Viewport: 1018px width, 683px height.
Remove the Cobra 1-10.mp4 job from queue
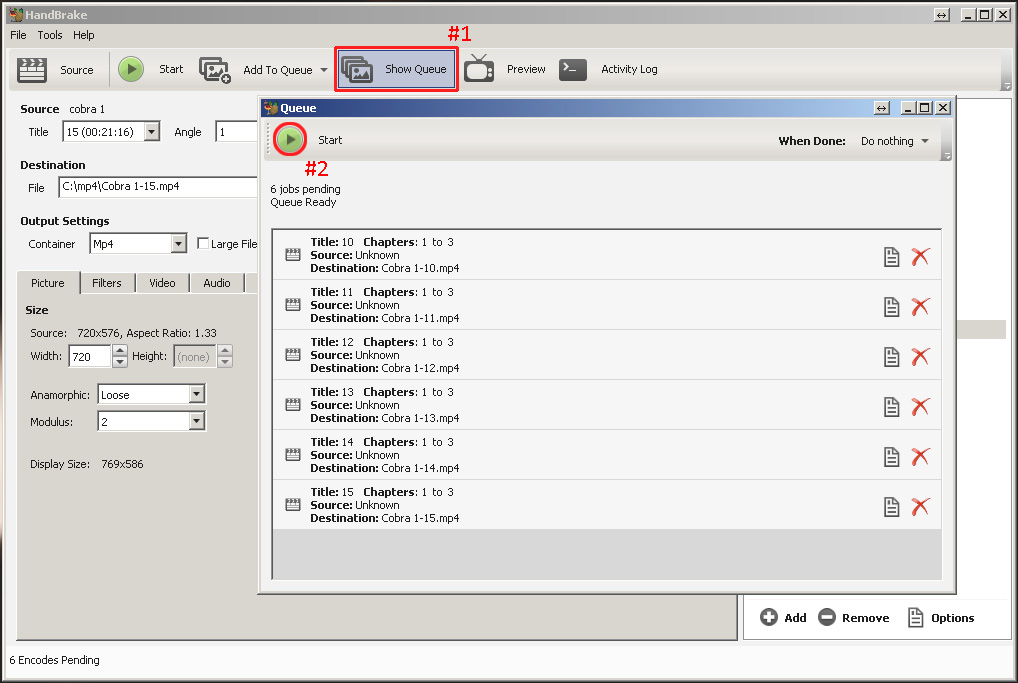point(920,257)
